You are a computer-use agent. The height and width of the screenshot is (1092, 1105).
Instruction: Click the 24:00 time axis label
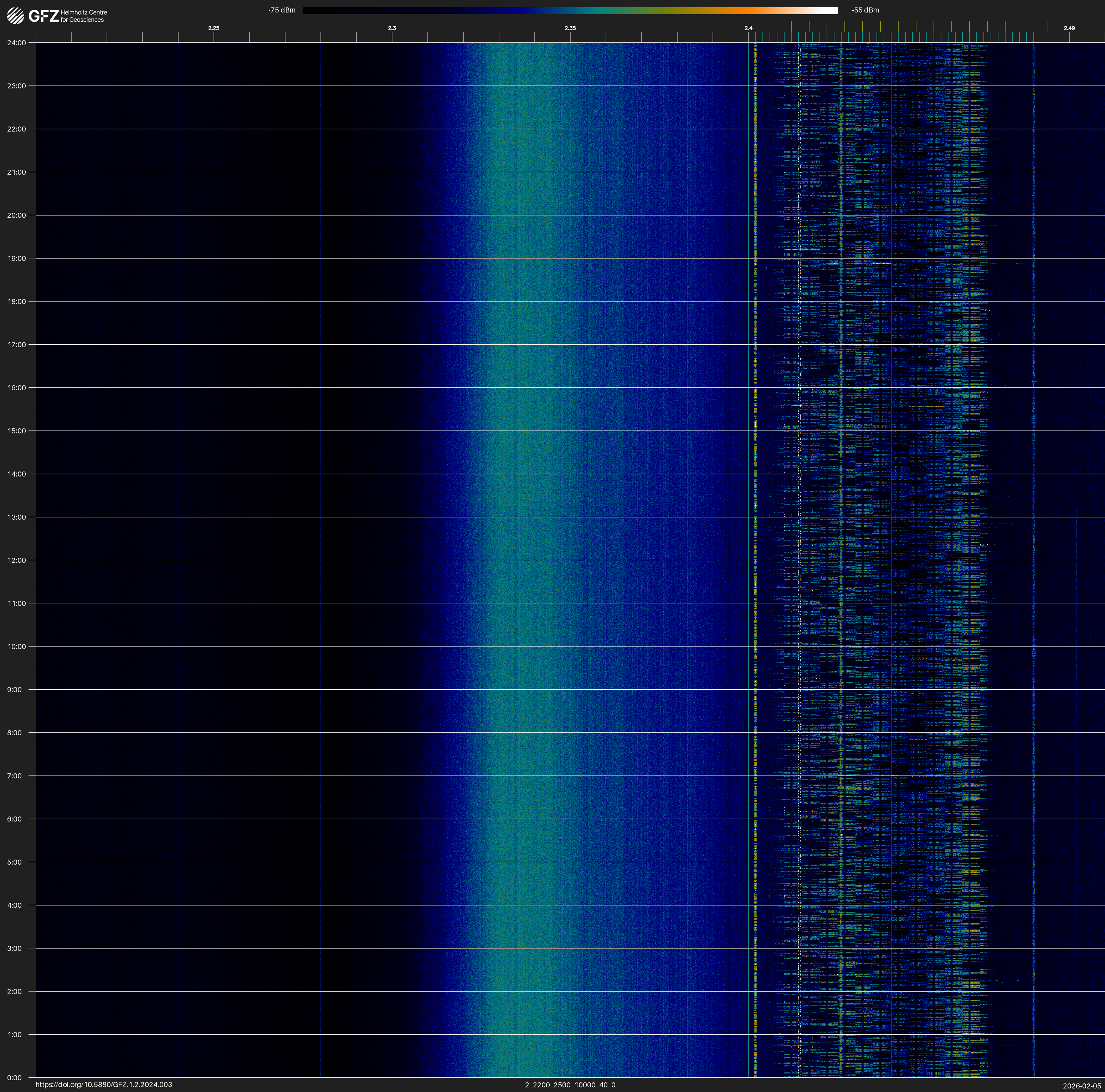click(x=17, y=43)
